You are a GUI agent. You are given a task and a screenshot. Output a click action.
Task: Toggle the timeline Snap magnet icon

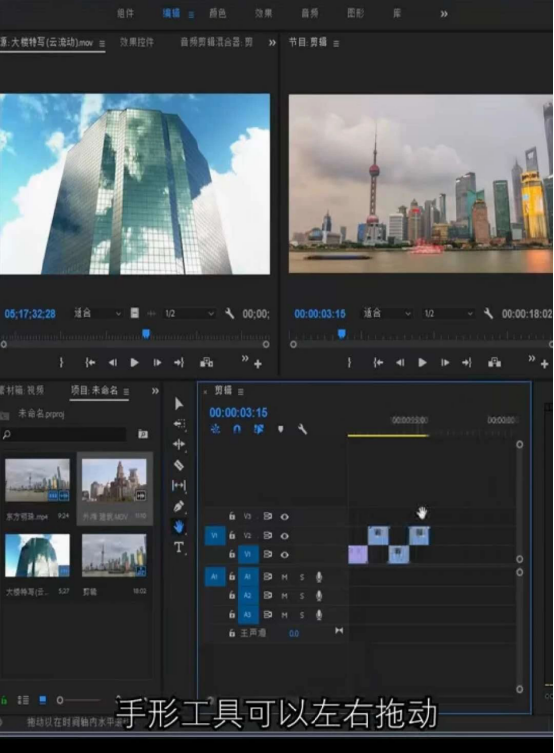pyautogui.click(x=237, y=429)
